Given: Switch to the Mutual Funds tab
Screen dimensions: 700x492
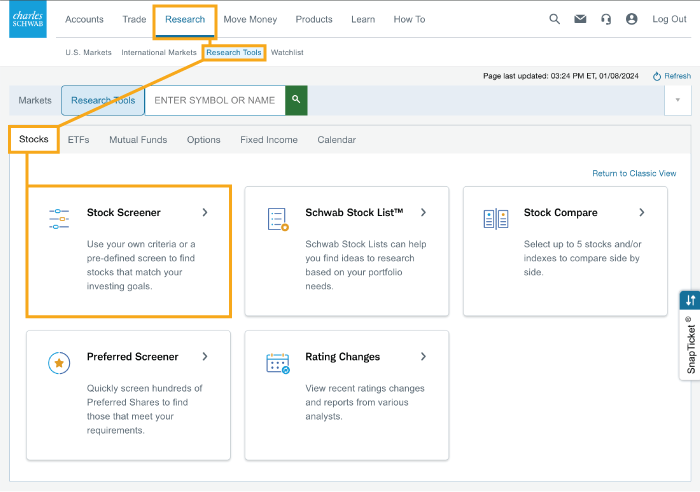Looking at the screenshot, I should pos(138,140).
